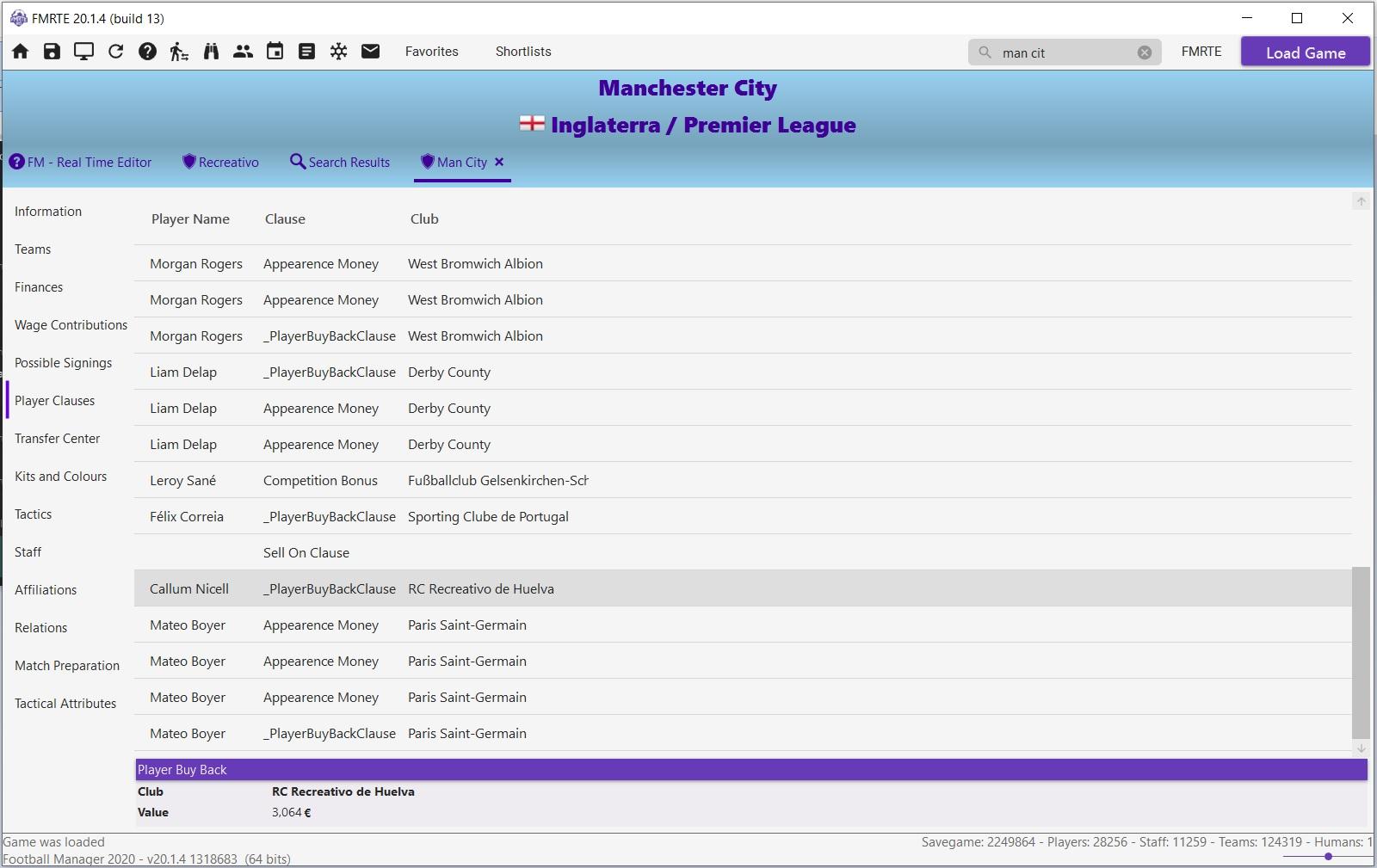Click the notes list icon

pyautogui.click(x=306, y=52)
